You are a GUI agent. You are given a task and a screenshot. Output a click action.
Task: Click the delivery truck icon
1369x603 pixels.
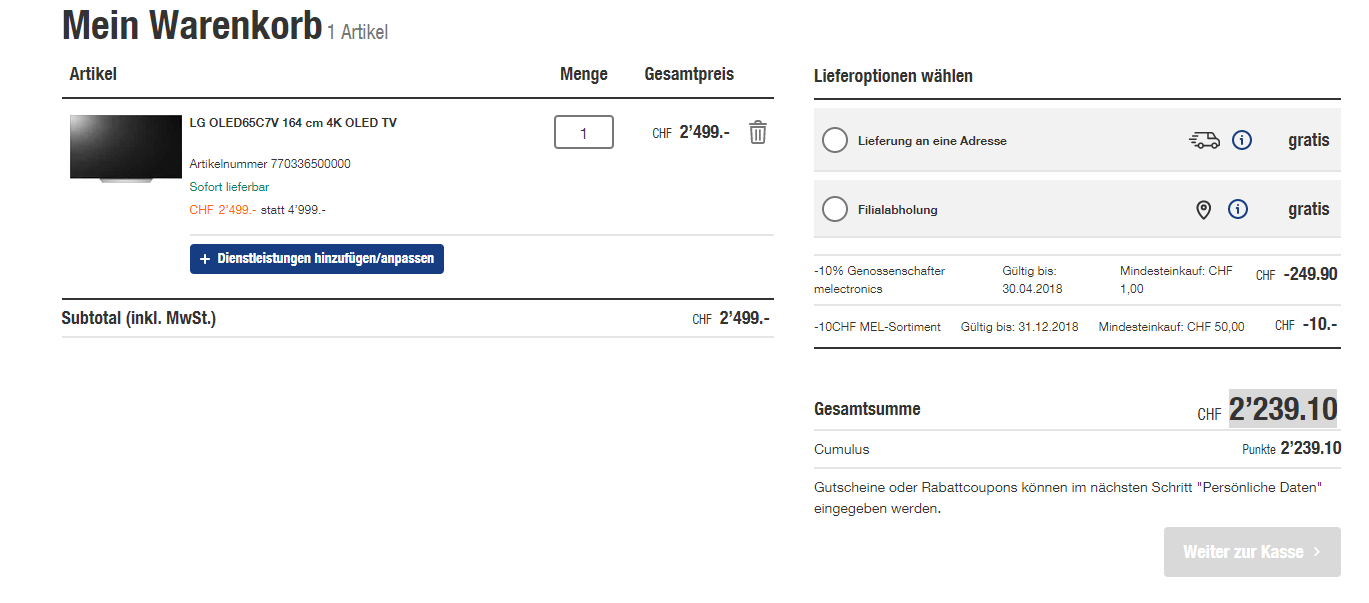coord(1204,141)
